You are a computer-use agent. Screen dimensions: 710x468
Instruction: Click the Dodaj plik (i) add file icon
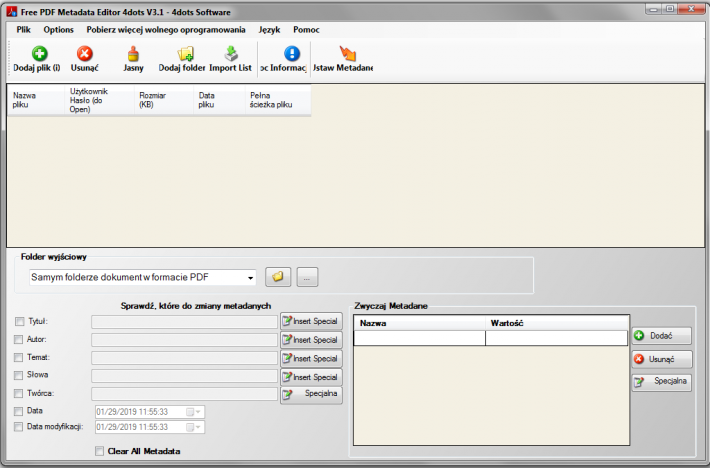pyautogui.click(x=39, y=53)
